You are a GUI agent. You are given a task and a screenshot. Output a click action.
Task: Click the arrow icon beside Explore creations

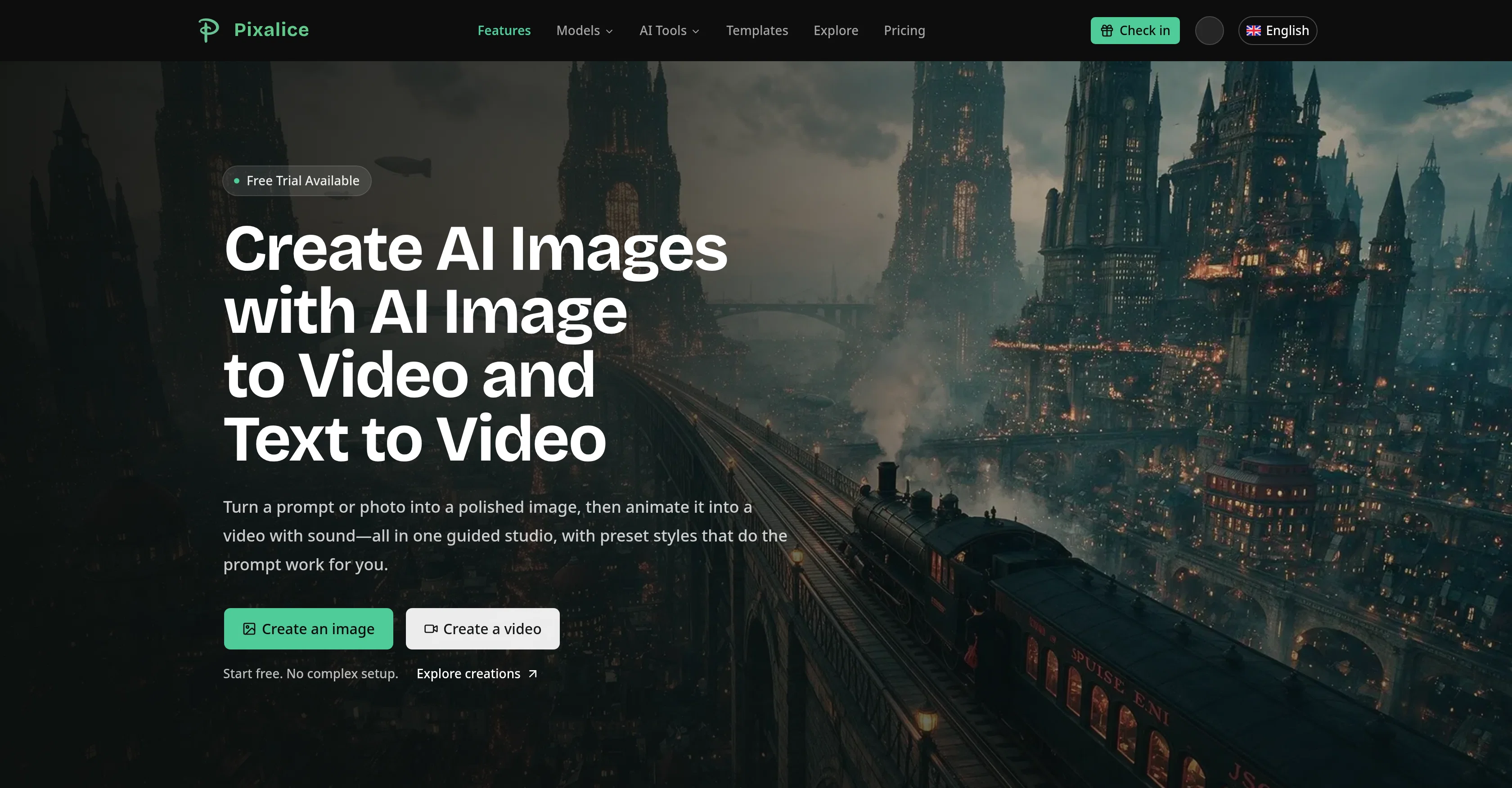pyautogui.click(x=532, y=674)
